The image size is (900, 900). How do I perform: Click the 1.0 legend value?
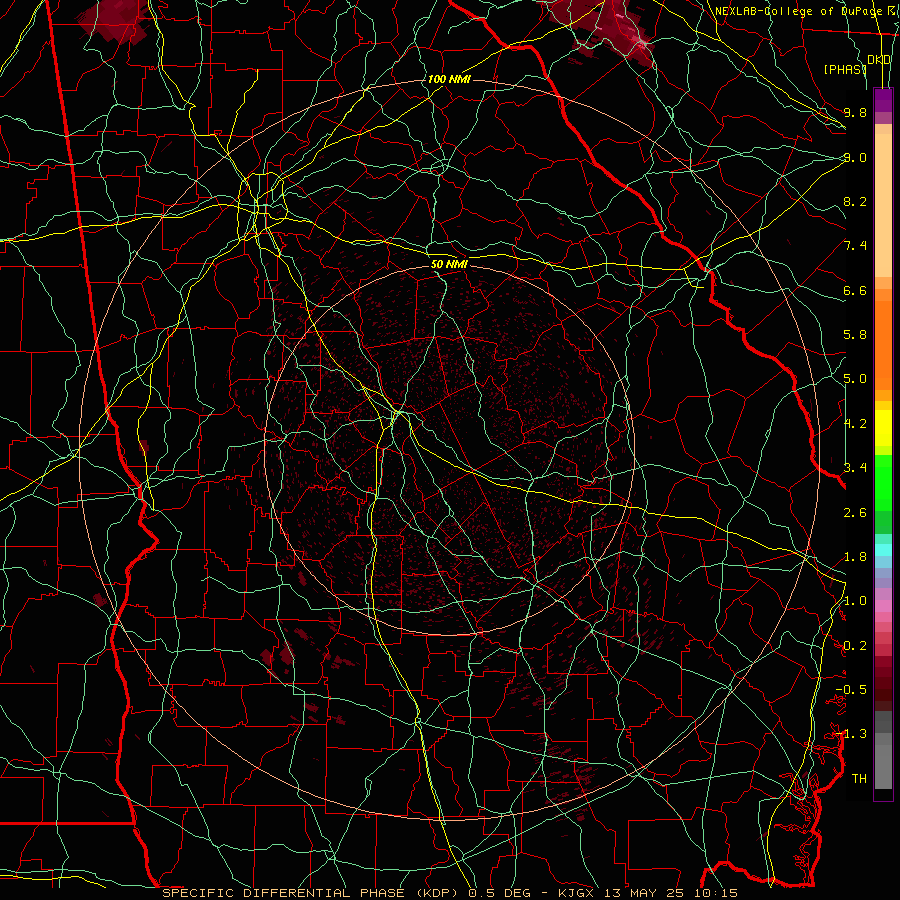pyautogui.click(x=855, y=601)
